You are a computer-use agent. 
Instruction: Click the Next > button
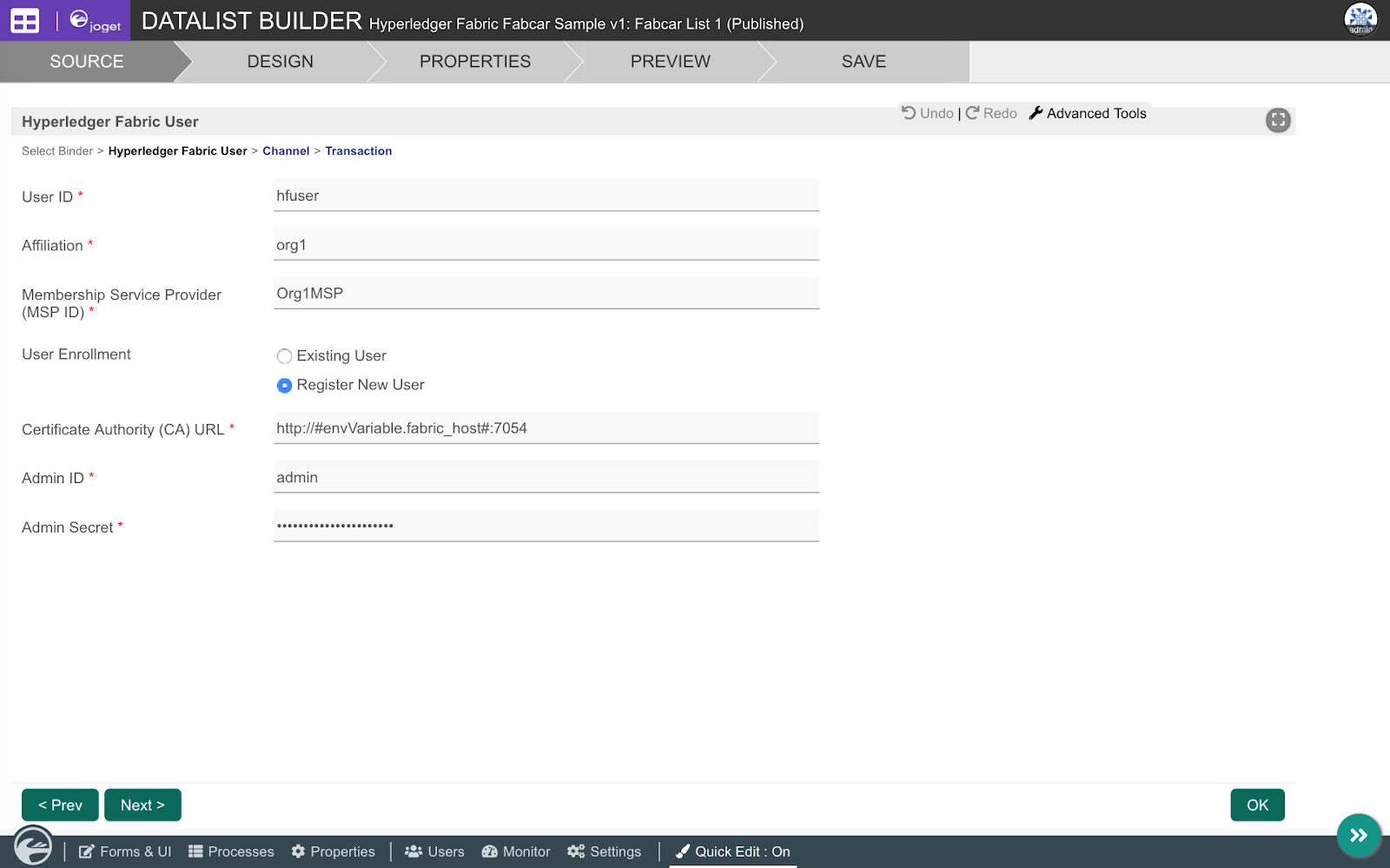[142, 805]
